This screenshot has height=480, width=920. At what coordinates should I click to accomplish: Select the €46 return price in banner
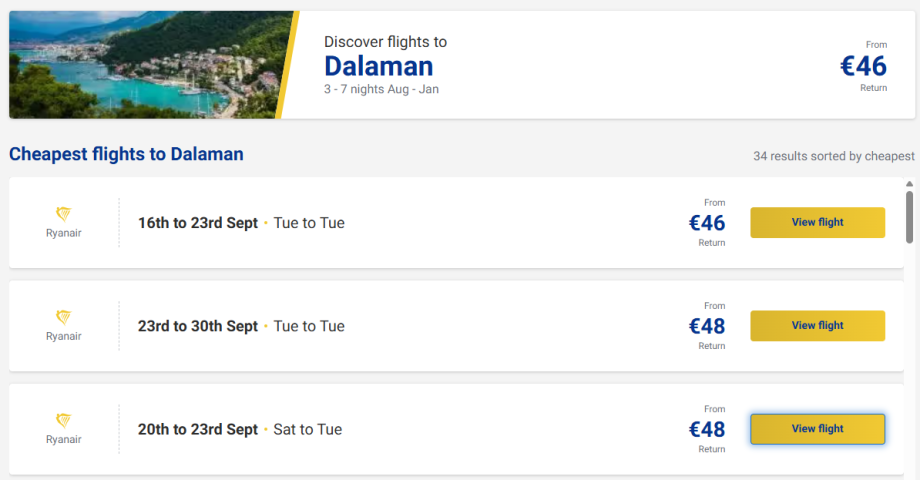pos(863,66)
